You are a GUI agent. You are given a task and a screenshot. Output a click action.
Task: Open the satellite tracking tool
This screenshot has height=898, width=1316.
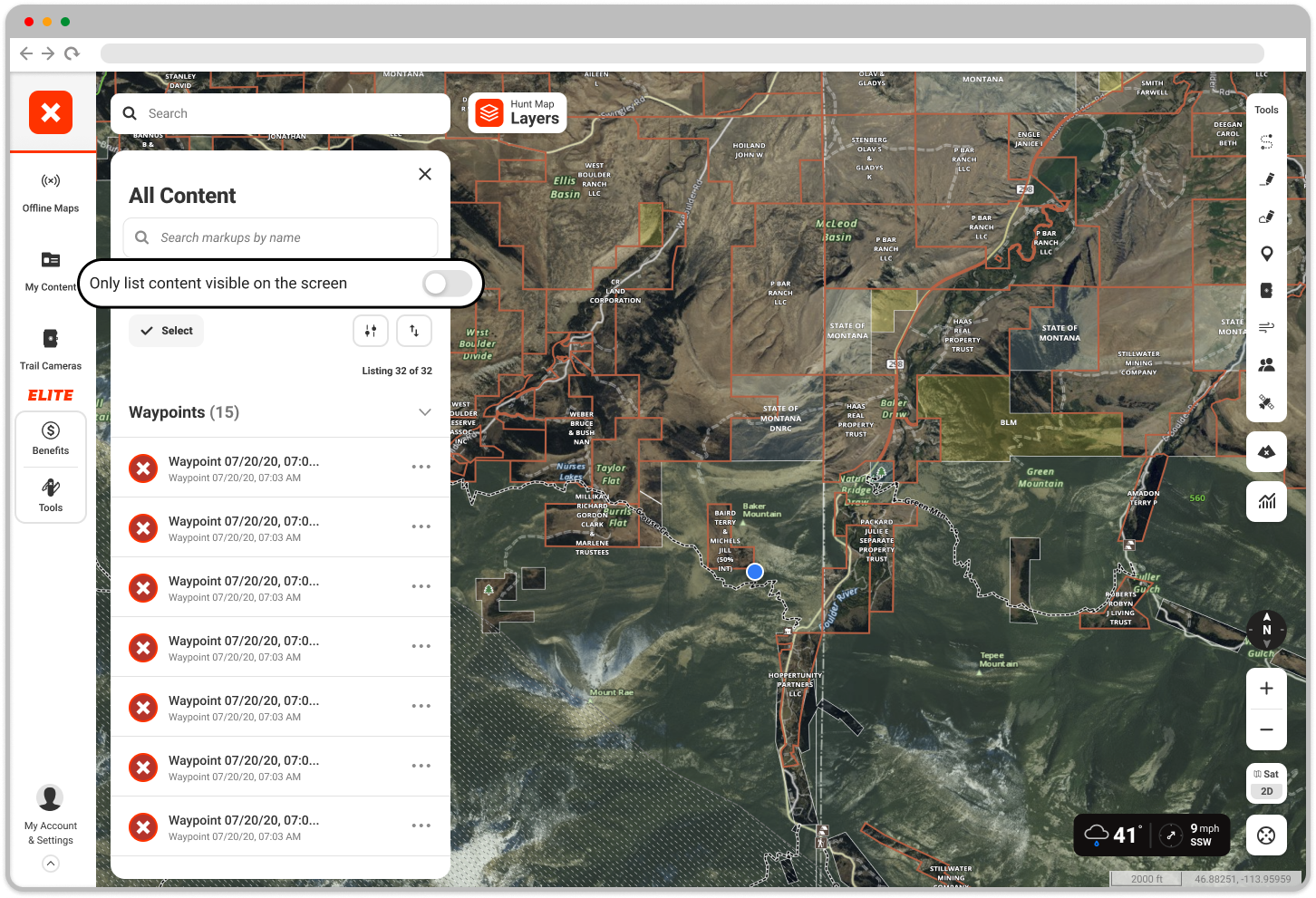pyautogui.click(x=1267, y=401)
